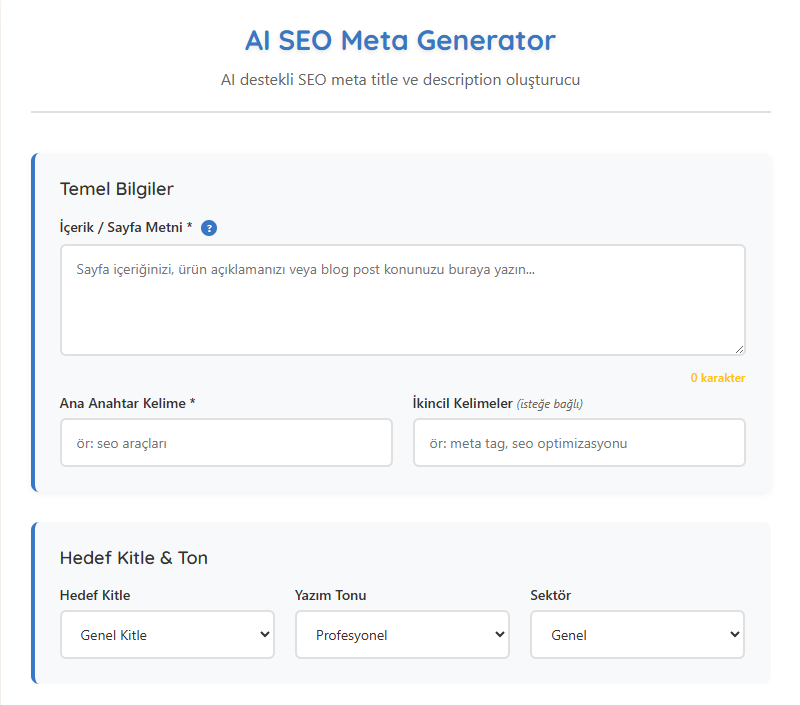This screenshot has height=705, width=800.
Task: Open the Sektör dropdown
Action: [x=637, y=635]
